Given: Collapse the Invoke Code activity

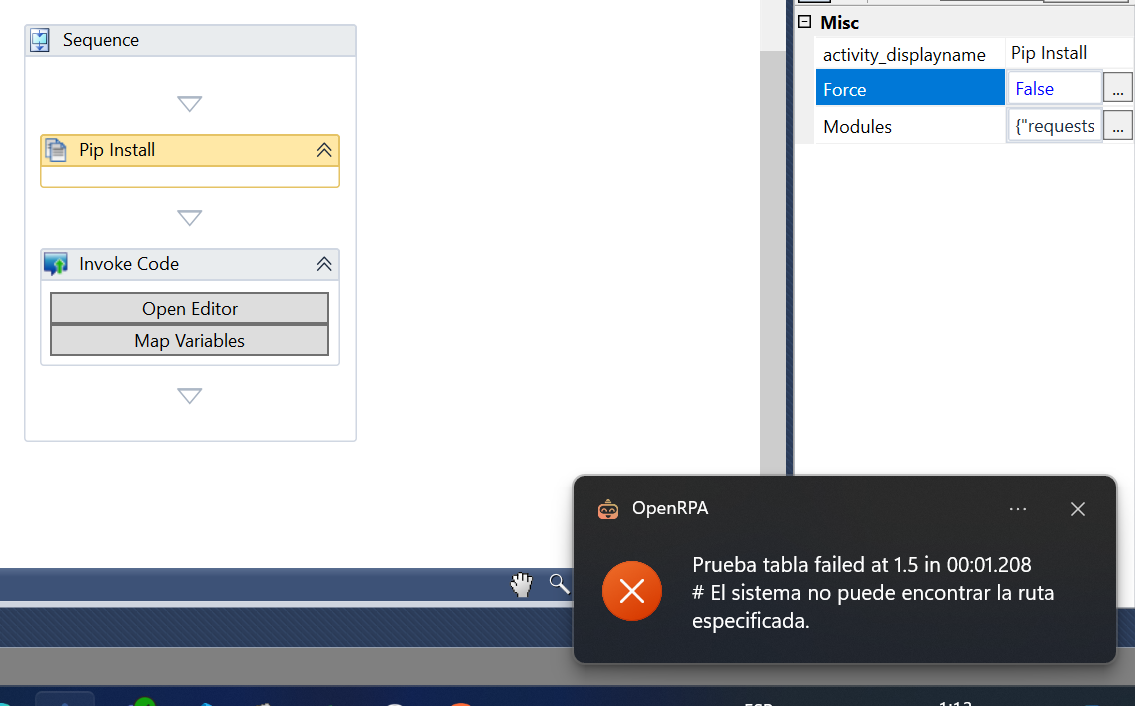Looking at the screenshot, I should coord(323,264).
